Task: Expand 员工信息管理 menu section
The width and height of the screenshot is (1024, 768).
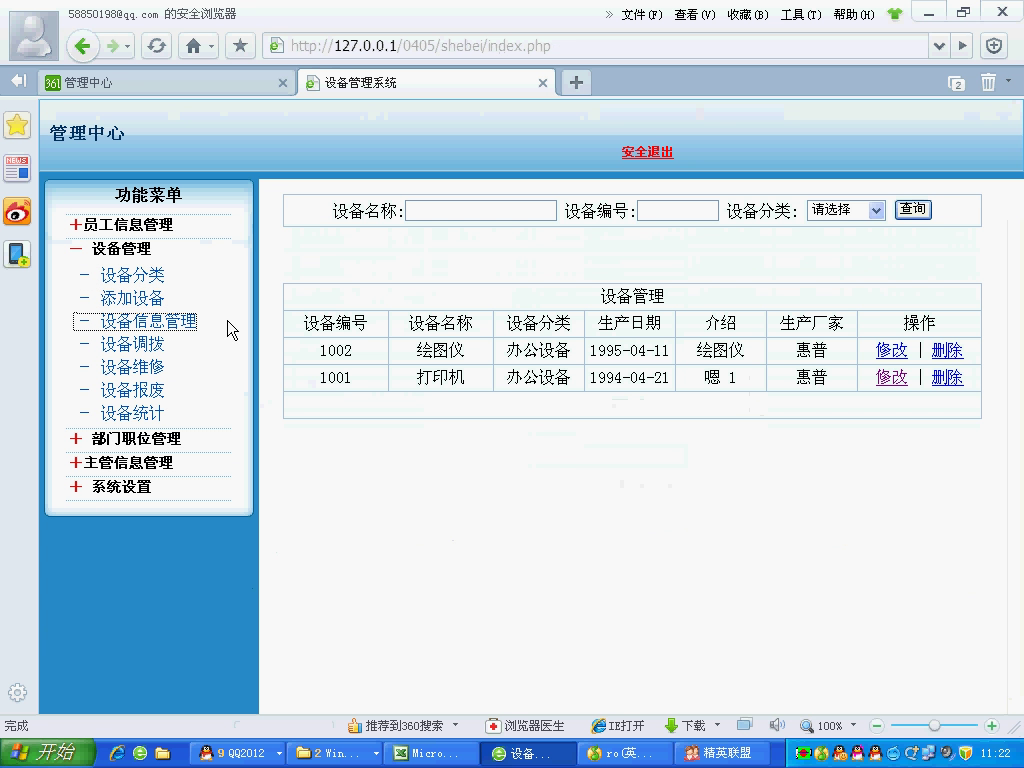Action: tap(121, 225)
